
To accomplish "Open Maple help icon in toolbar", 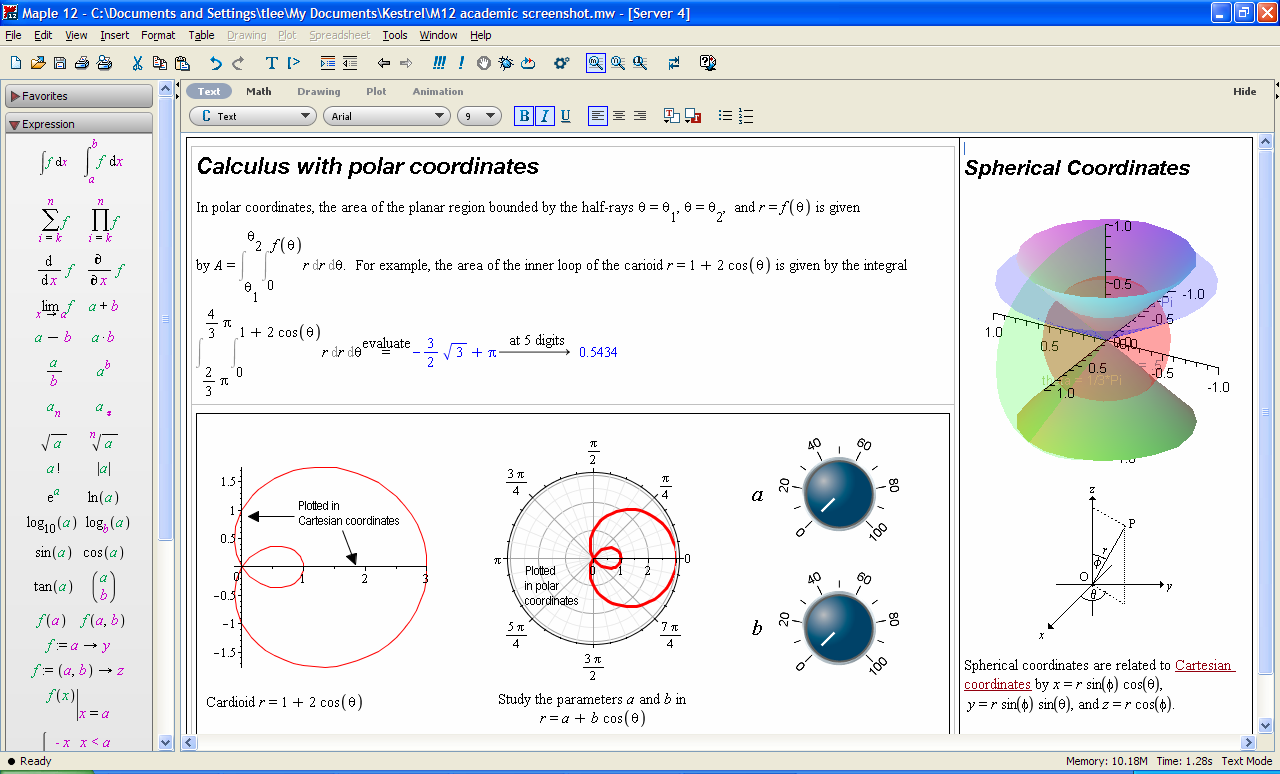I will (708, 63).
